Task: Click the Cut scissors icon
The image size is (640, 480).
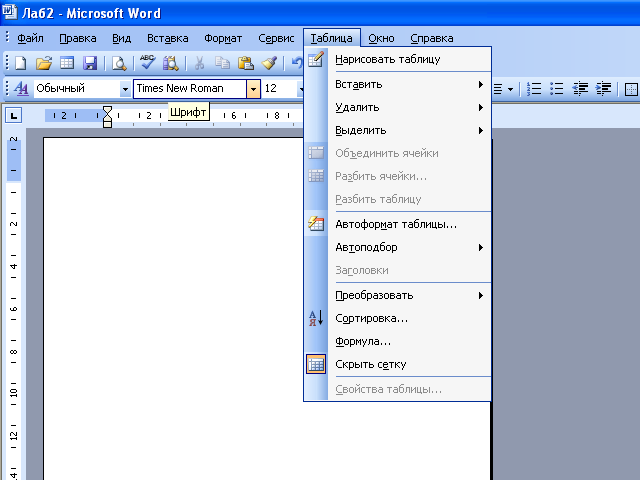Action: 199,63
